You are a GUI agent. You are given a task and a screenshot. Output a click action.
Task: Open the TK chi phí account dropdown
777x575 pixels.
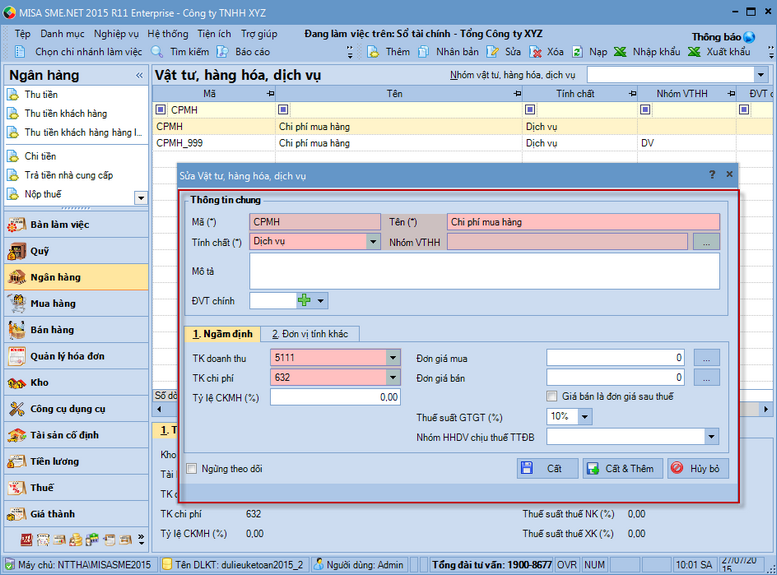tap(393, 377)
